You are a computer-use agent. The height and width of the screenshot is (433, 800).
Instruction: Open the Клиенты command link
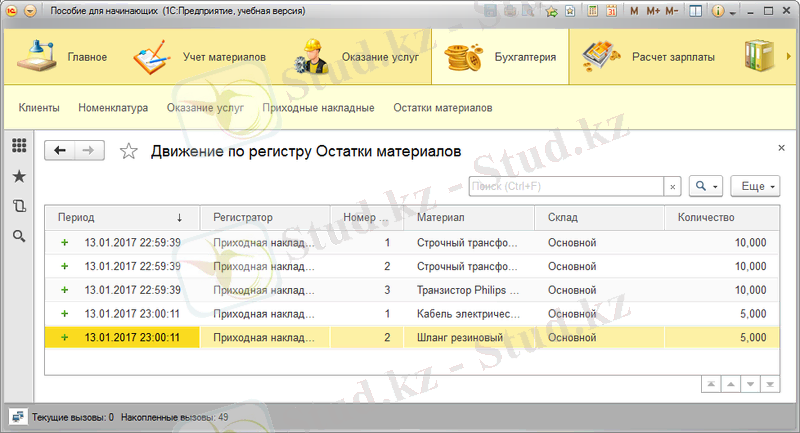[x=39, y=108]
